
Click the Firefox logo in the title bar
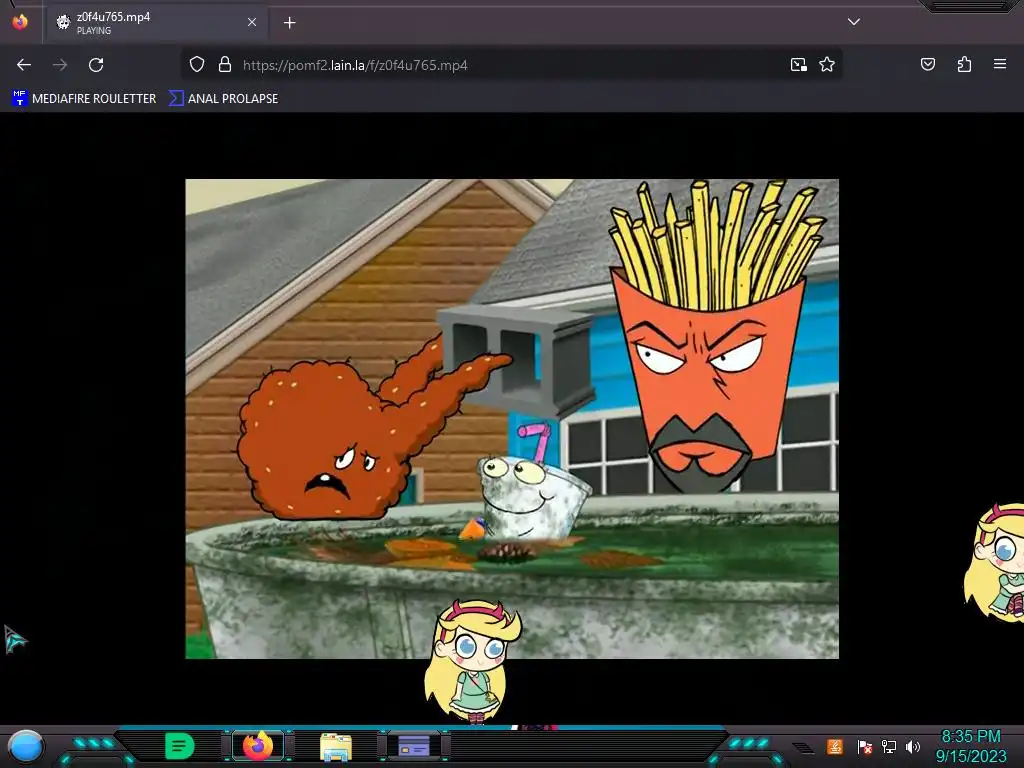click(x=20, y=22)
